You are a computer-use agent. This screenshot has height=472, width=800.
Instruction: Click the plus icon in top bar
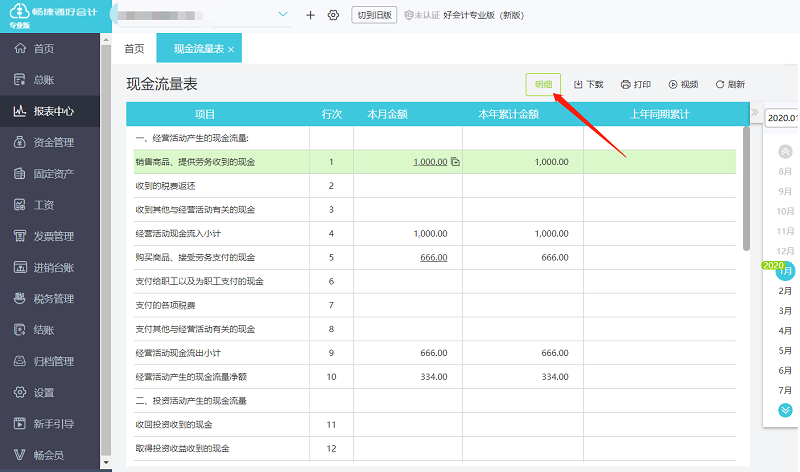coord(310,15)
